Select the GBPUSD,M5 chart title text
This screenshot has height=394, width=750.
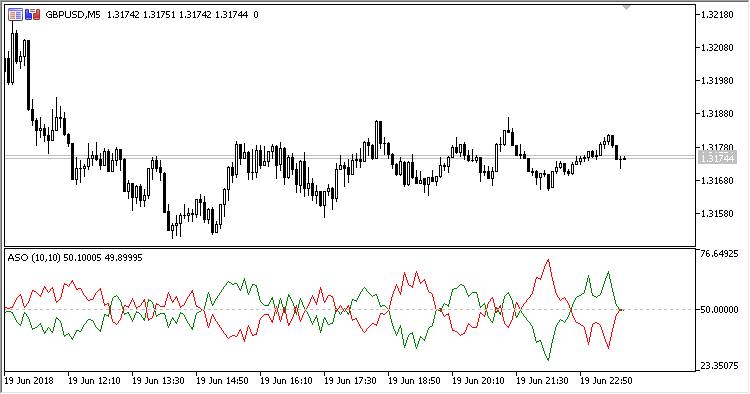(x=73, y=15)
